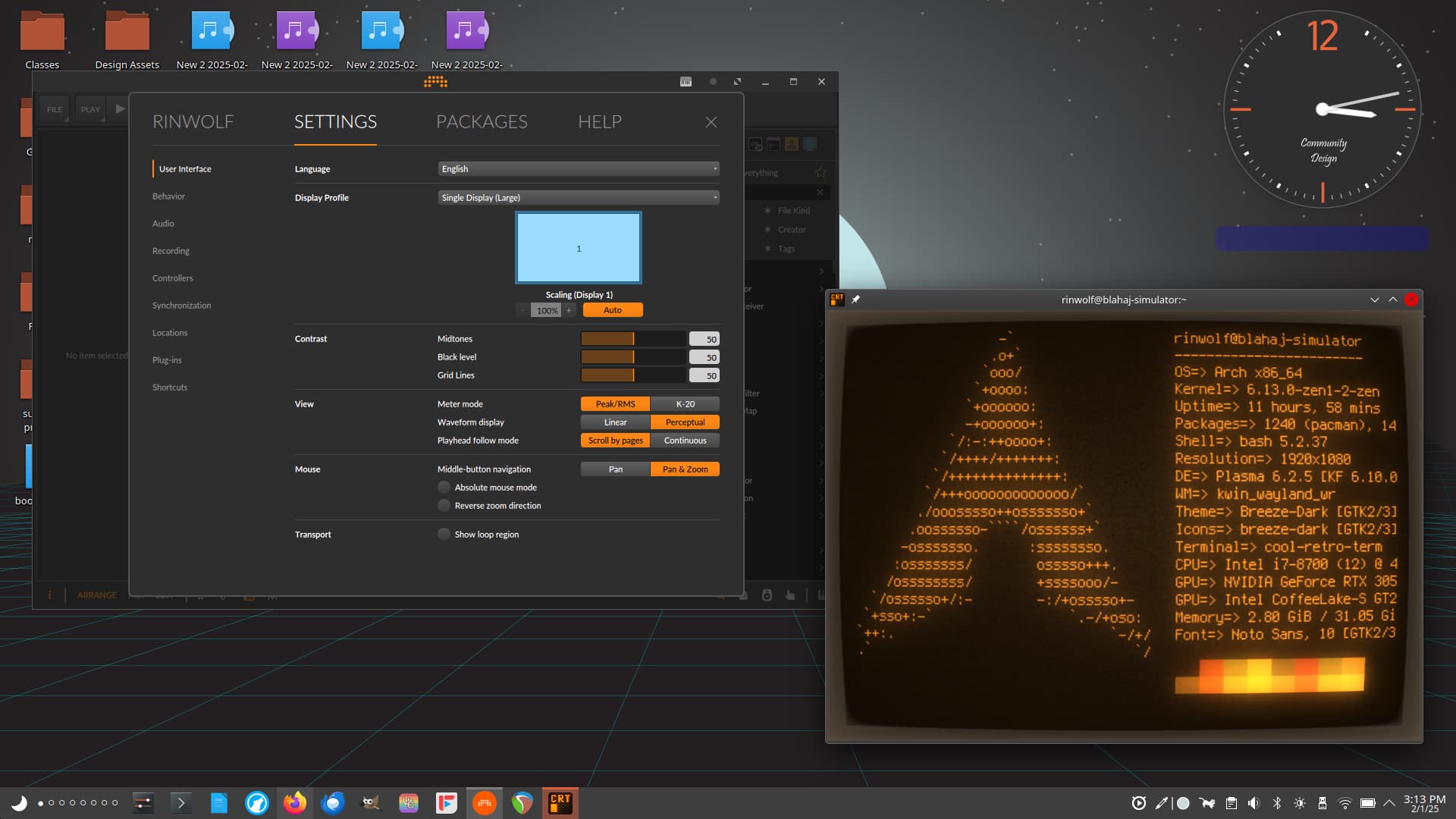Open the Classes desktop folder
Screen dimensions: 1456x819
point(42,40)
